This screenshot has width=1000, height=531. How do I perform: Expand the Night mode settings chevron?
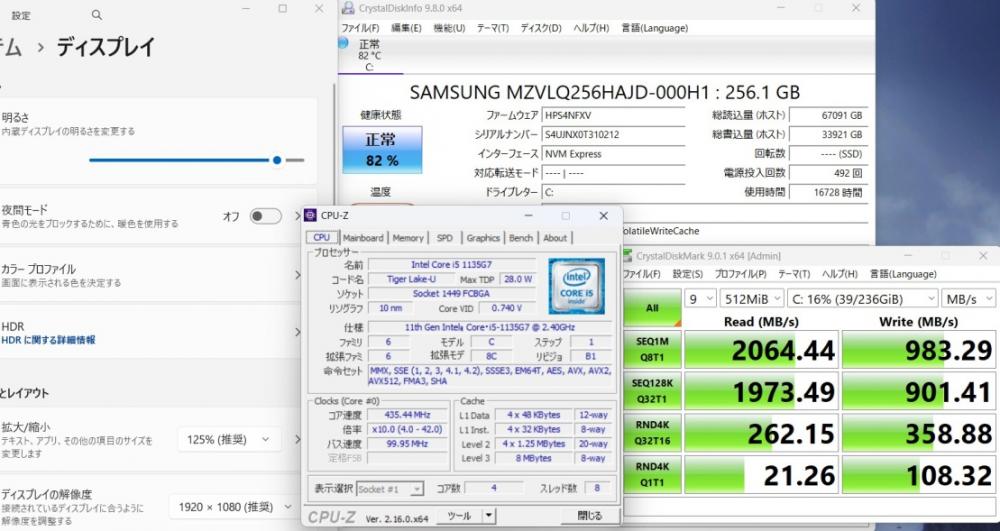click(297, 216)
